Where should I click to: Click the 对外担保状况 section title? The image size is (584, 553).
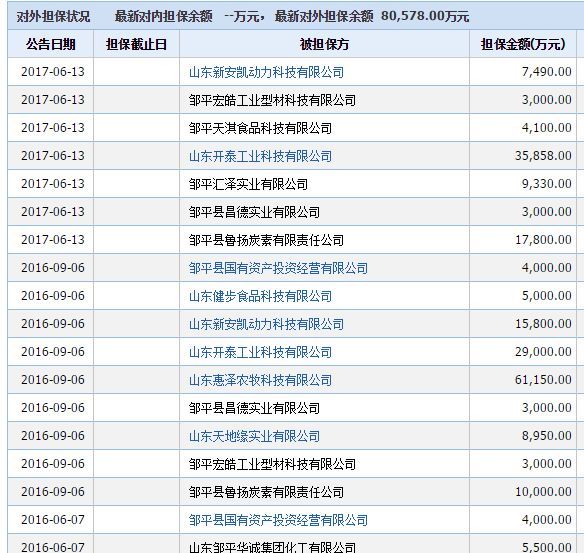tap(53, 16)
